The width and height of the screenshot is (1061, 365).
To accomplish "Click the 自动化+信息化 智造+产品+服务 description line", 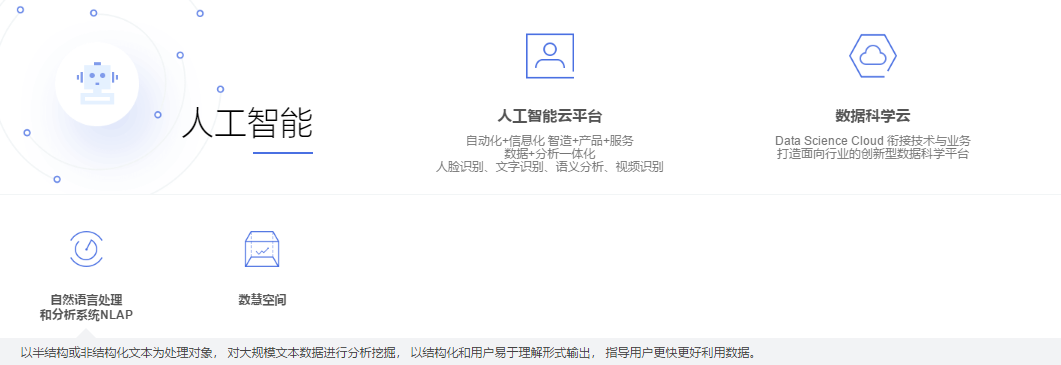I will pos(549,141).
